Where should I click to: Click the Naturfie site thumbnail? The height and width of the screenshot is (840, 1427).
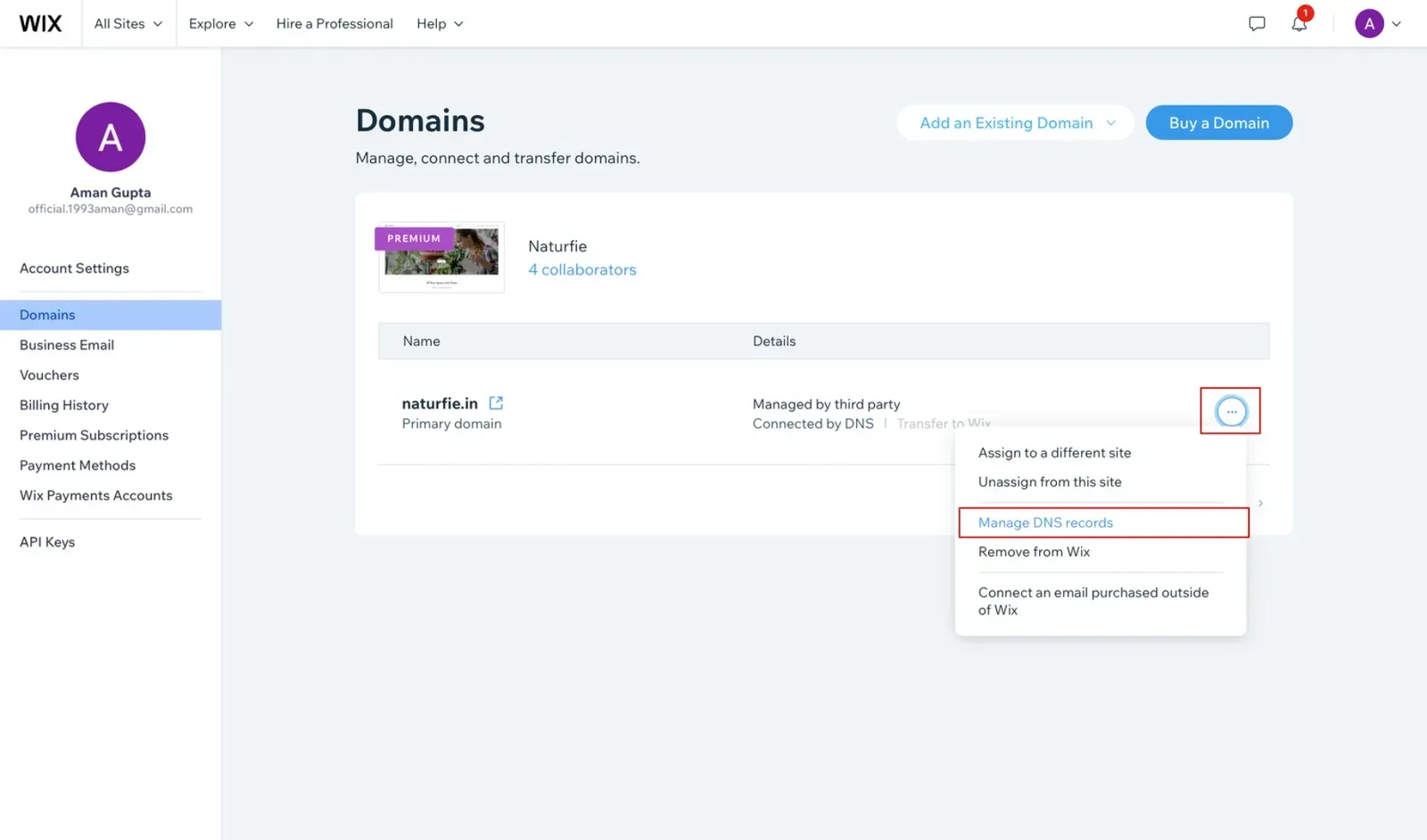coord(441,257)
